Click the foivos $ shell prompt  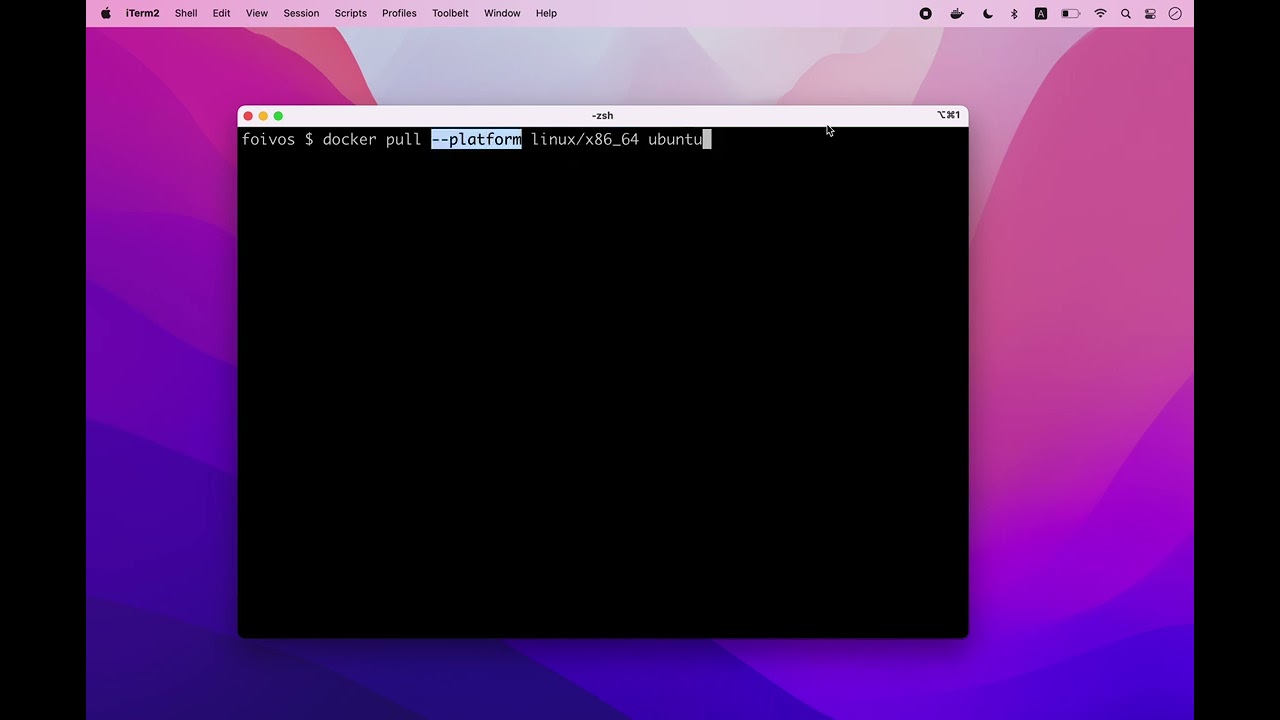coord(277,139)
